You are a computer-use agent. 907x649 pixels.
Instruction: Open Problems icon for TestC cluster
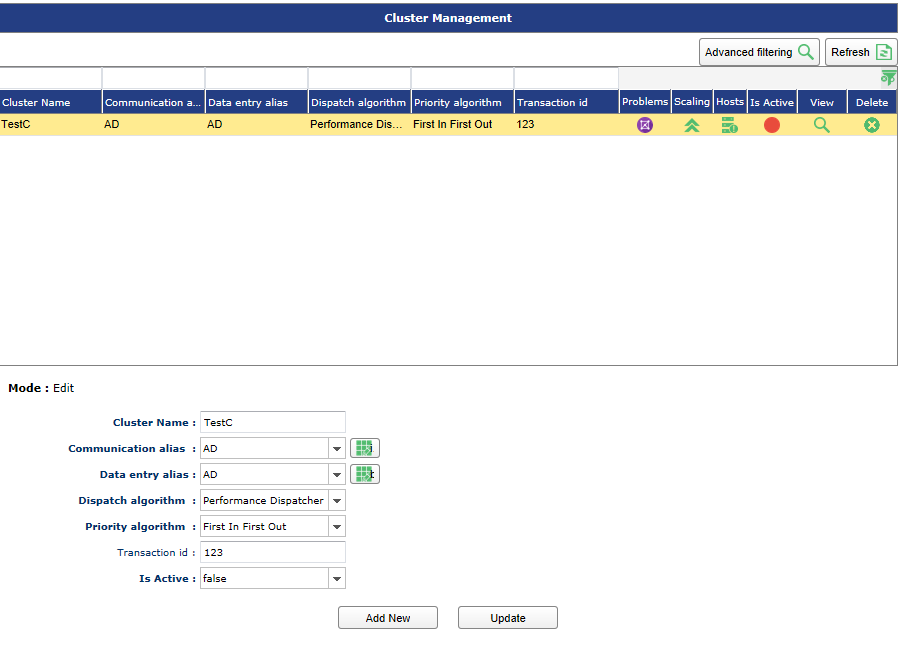[x=644, y=125]
